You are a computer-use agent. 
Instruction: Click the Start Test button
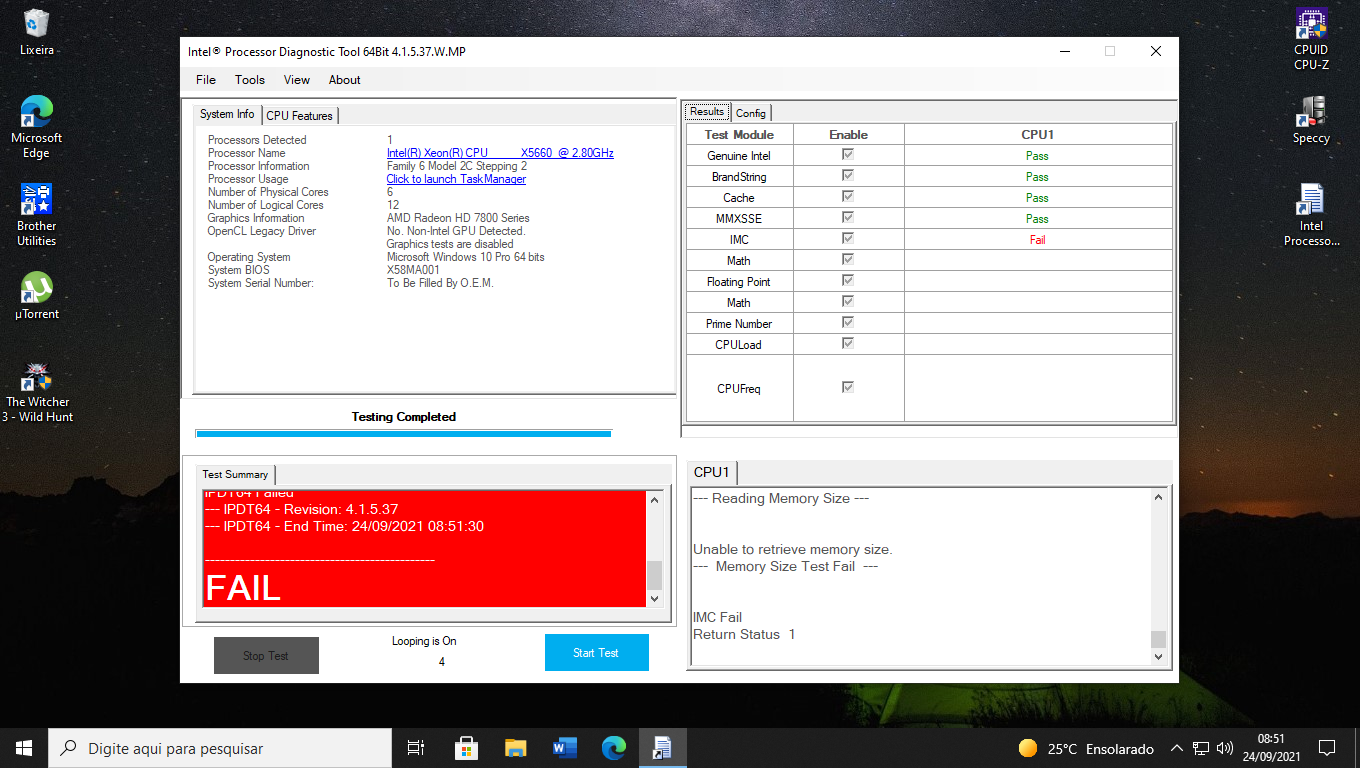point(597,653)
